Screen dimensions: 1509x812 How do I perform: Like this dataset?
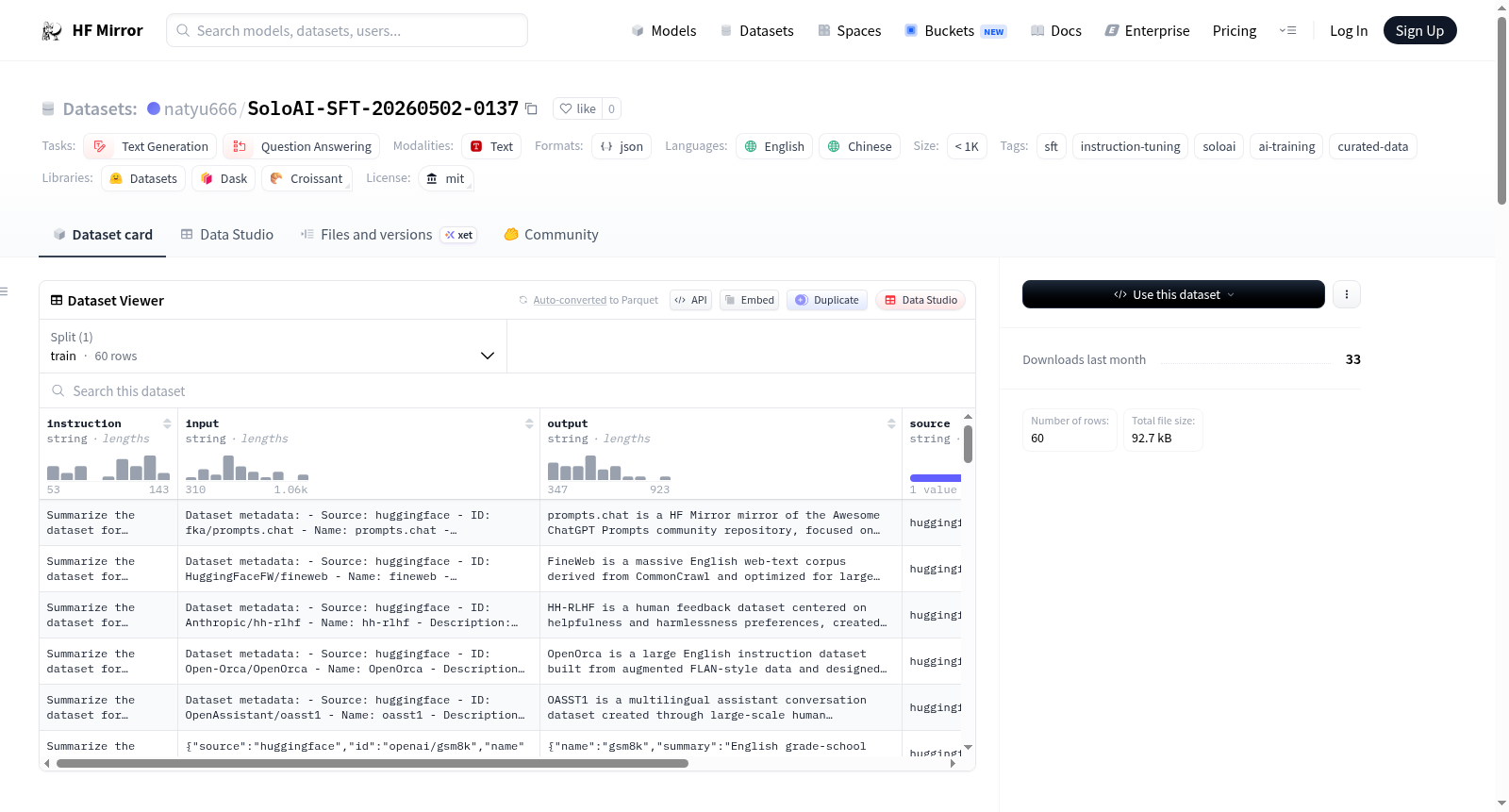click(577, 108)
